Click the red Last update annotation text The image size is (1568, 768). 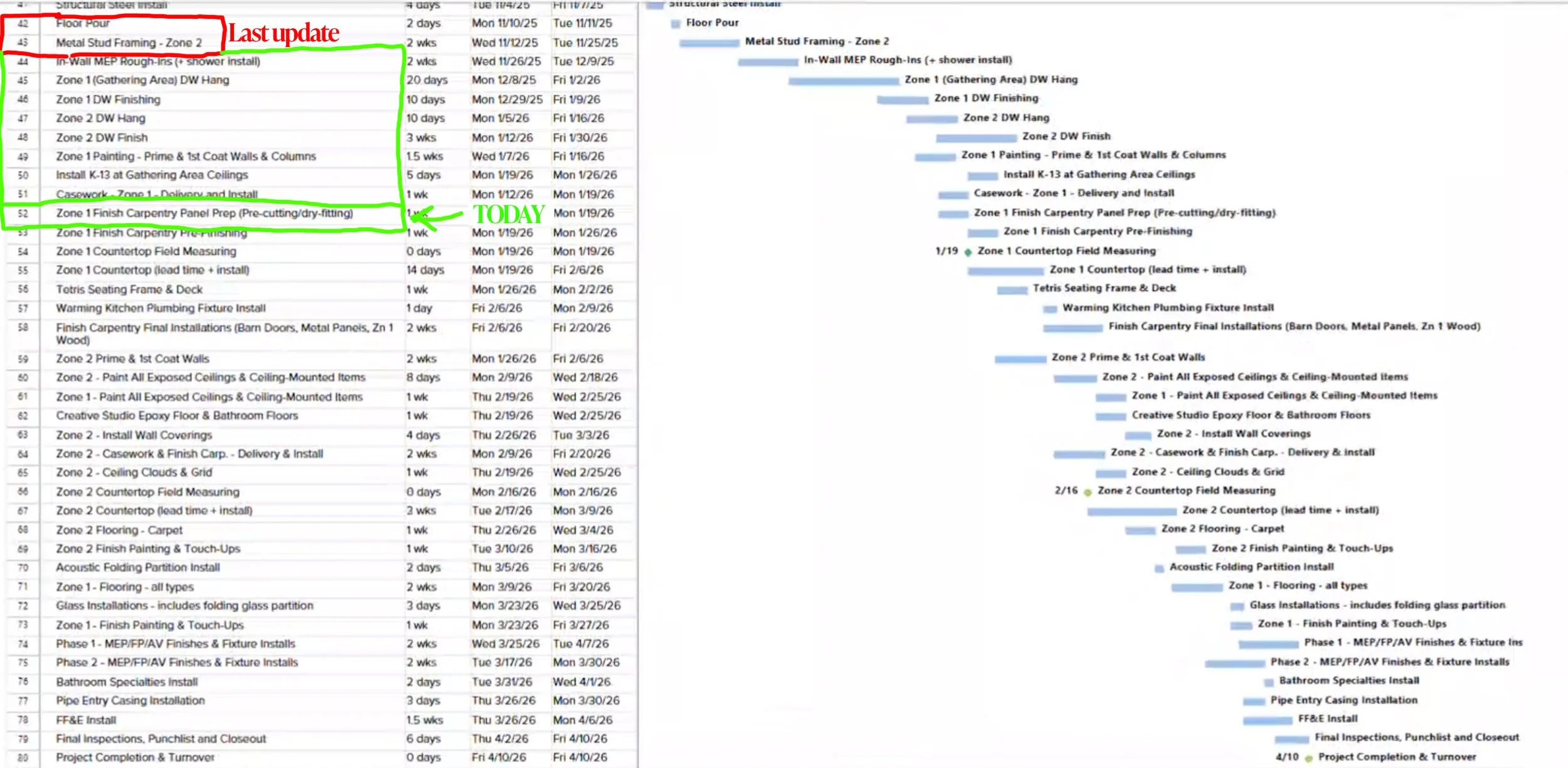(283, 33)
